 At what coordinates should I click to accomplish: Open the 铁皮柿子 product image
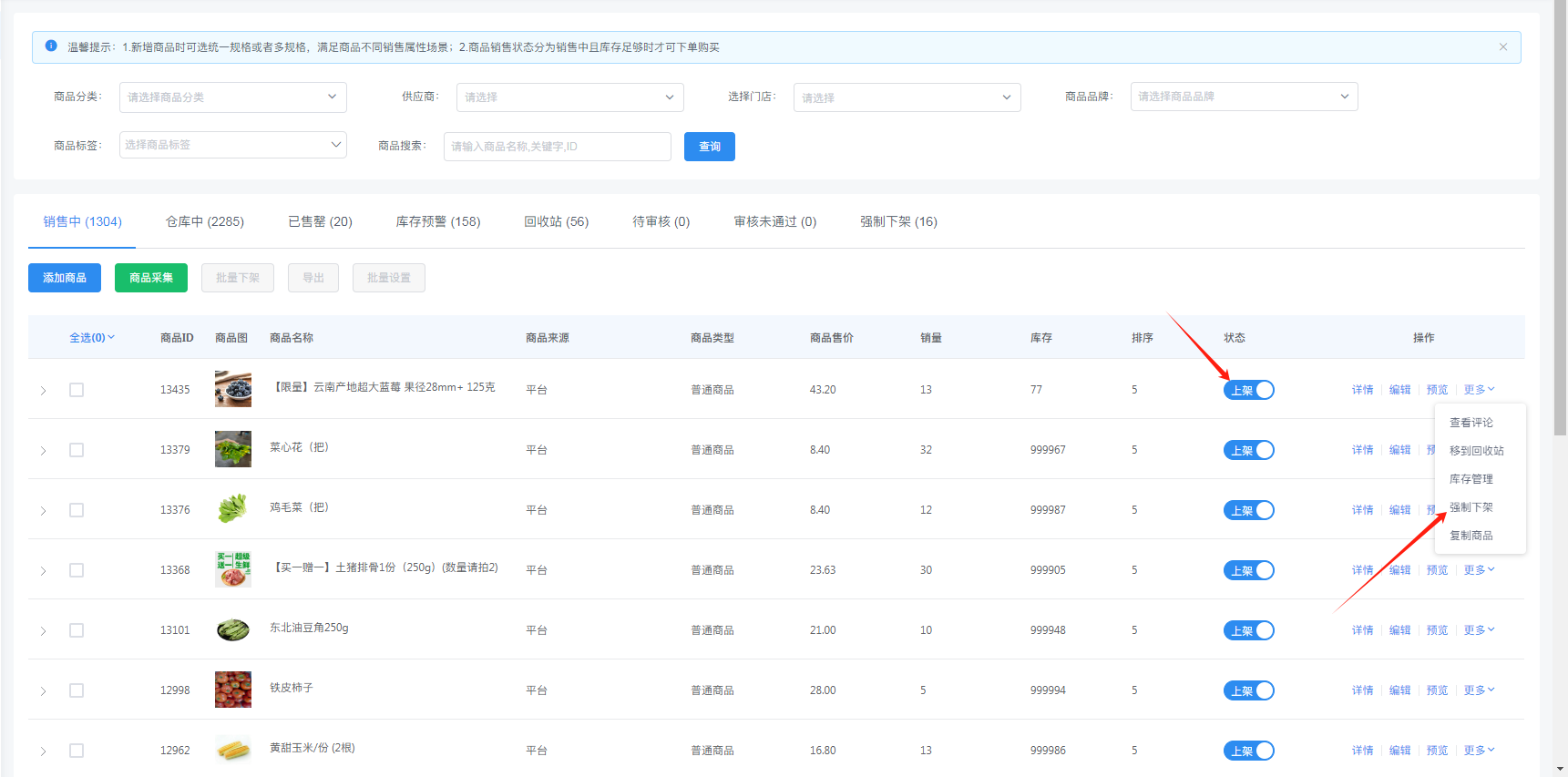233,690
